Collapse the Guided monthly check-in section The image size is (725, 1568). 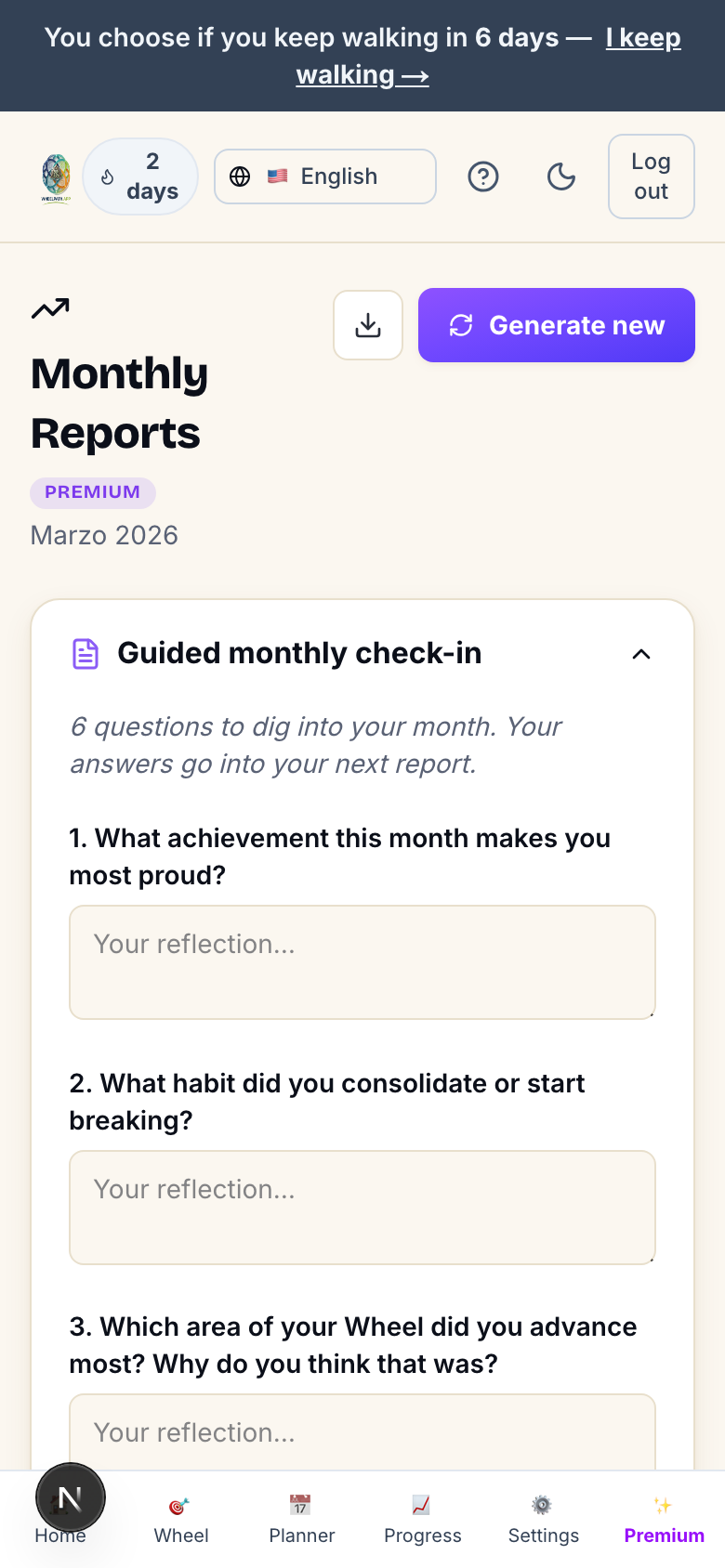pyautogui.click(x=641, y=654)
